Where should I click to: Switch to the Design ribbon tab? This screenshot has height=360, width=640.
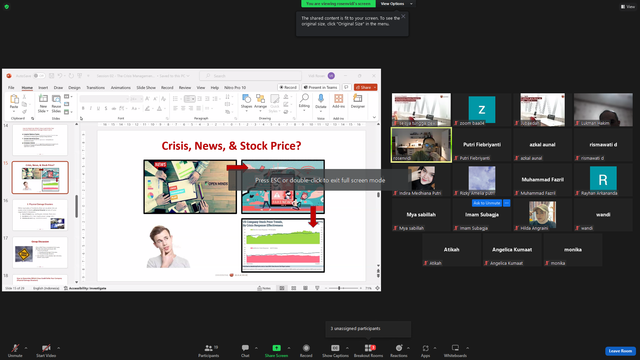point(74,87)
